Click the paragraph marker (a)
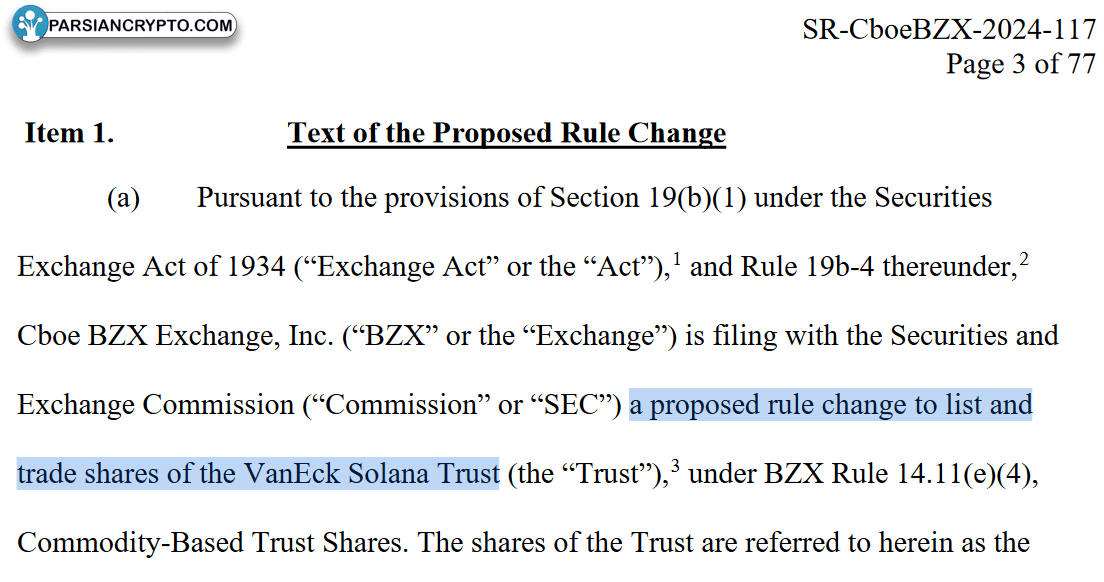Image resolution: width=1104 pixels, height=582 pixels. coord(123,198)
